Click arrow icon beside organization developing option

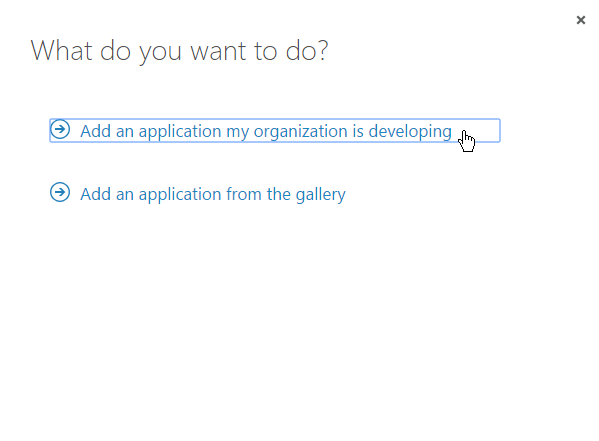coord(60,129)
